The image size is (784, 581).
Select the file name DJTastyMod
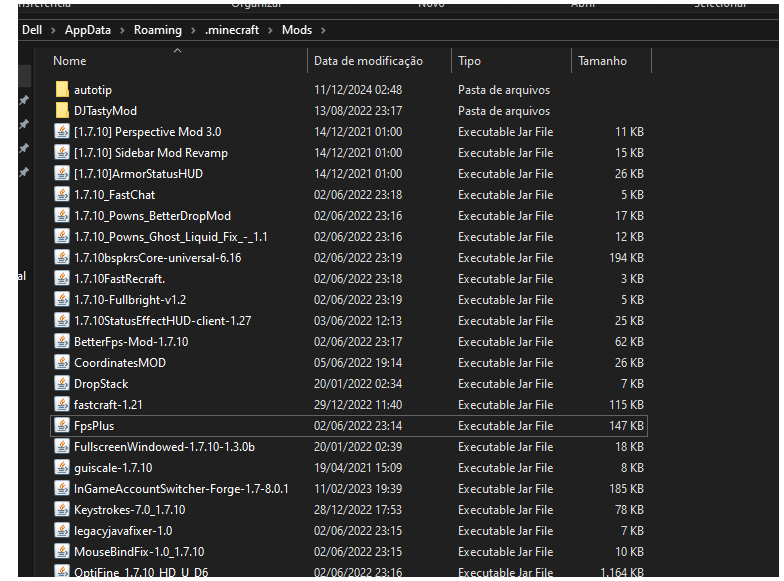(105, 111)
